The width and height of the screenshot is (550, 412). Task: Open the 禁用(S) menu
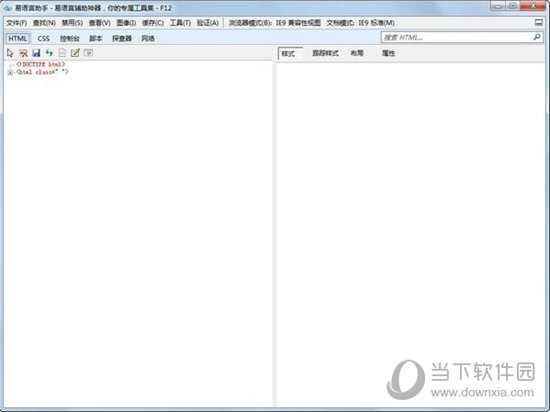tap(72, 23)
